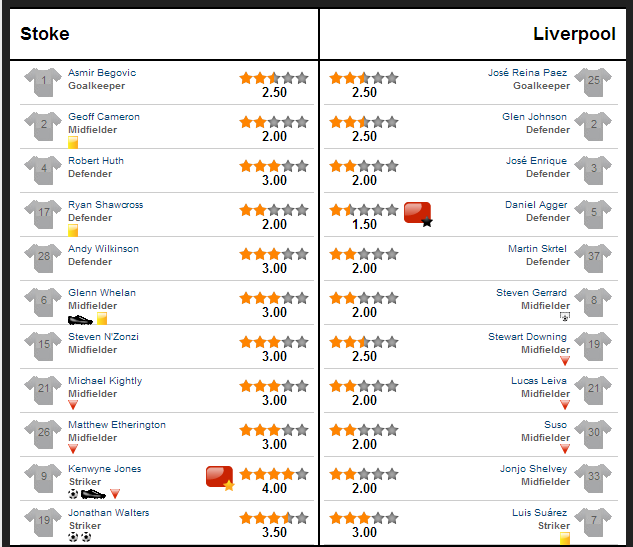Viewport: 633px width, 547px height.
Task: Click Kenwyne Jones' red badge with gold star
Action: pos(220,478)
